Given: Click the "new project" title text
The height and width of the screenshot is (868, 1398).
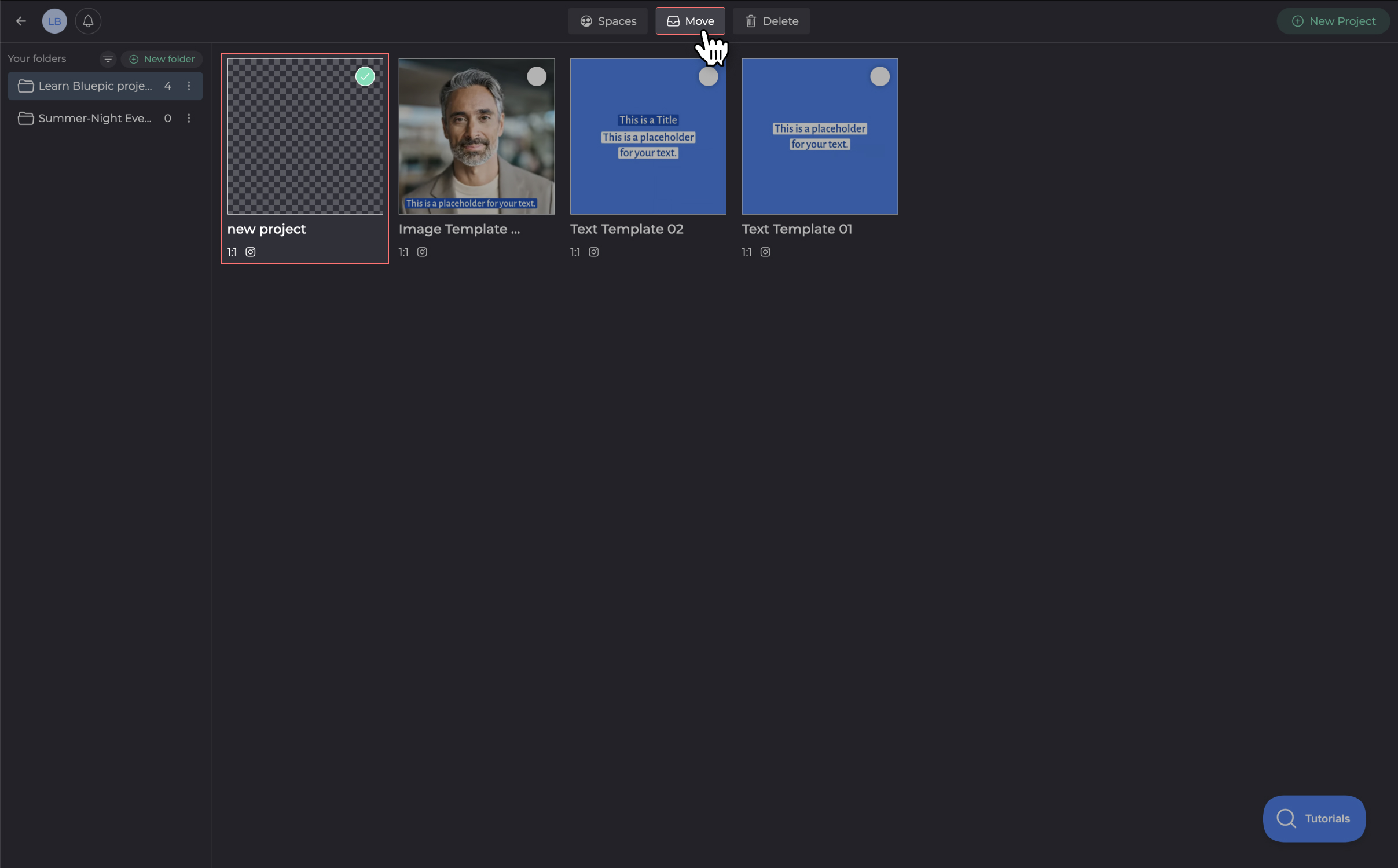Looking at the screenshot, I should pos(266,230).
